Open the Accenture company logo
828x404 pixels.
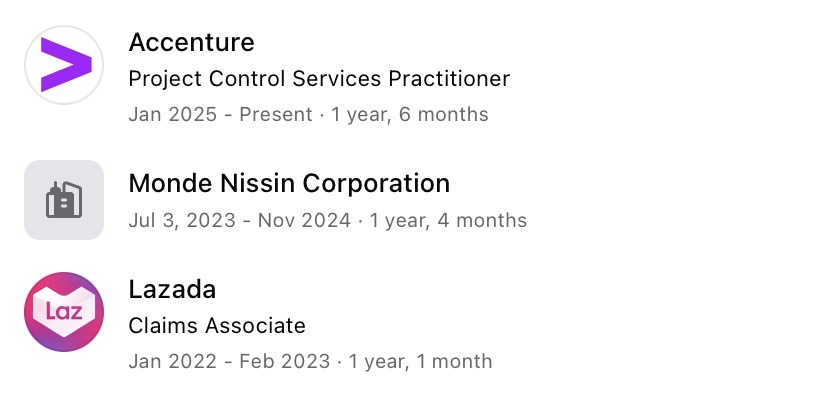[64, 65]
